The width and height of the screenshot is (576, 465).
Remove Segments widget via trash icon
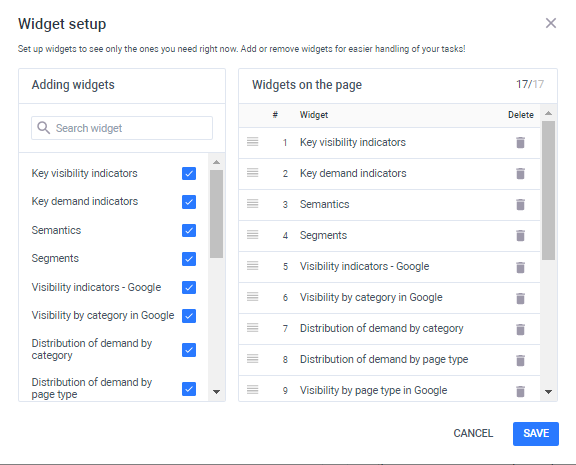(520, 235)
